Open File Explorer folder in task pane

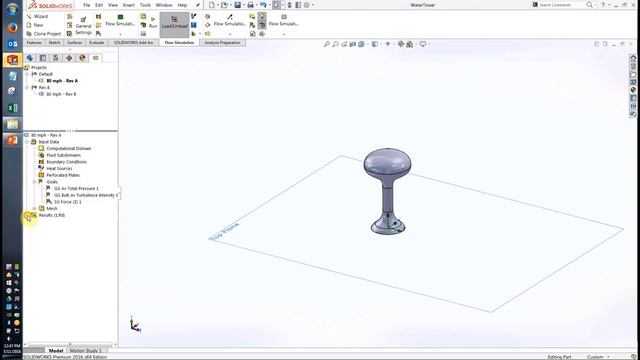pos(633,74)
